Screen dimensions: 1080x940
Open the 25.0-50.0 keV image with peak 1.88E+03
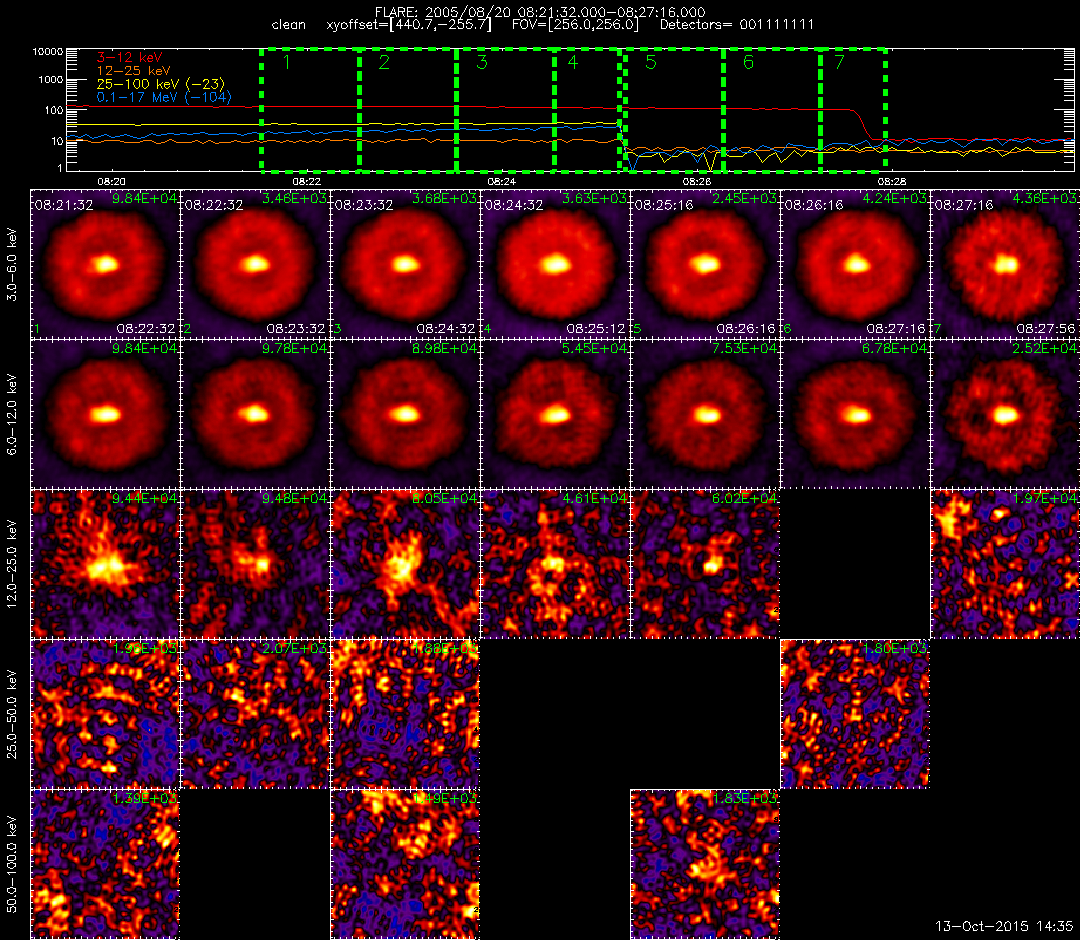(406, 715)
